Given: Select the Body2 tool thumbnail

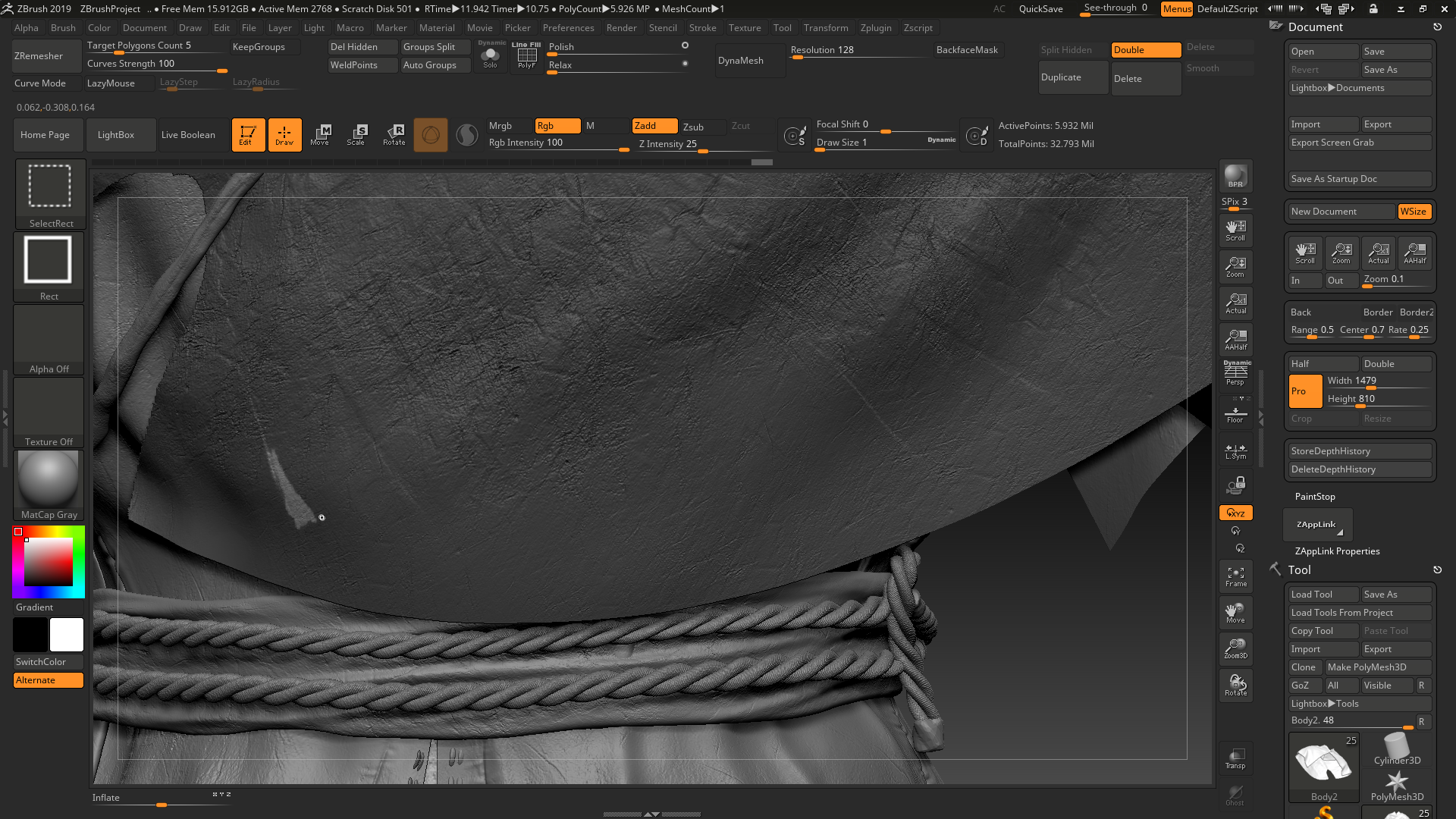Looking at the screenshot, I should [x=1323, y=767].
